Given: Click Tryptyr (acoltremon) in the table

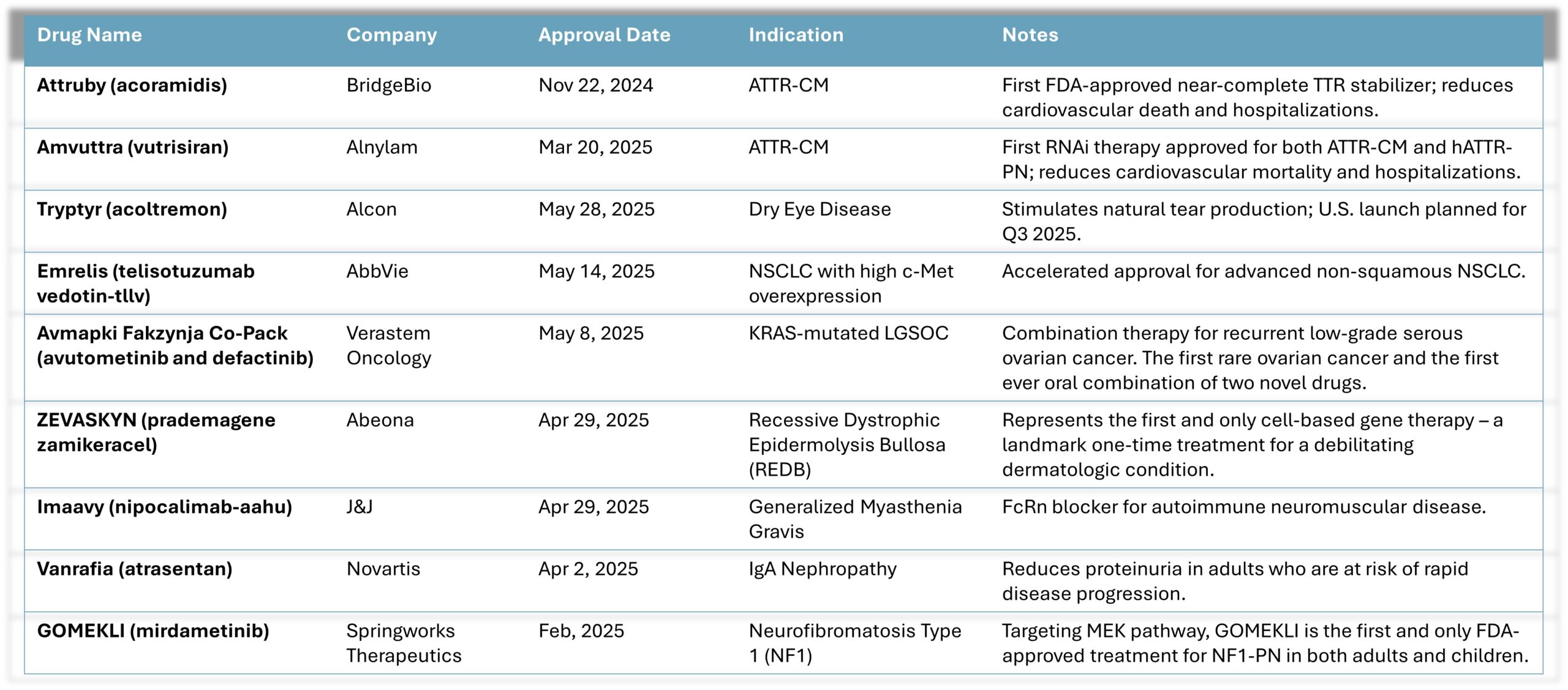Looking at the screenshot, I should coord(132,209).
